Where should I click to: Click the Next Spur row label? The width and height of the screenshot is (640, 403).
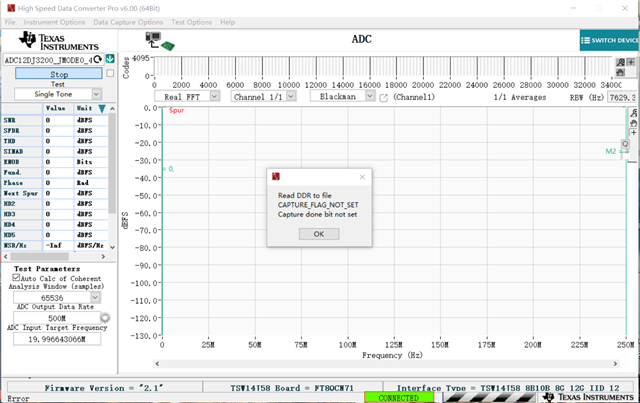20,193
